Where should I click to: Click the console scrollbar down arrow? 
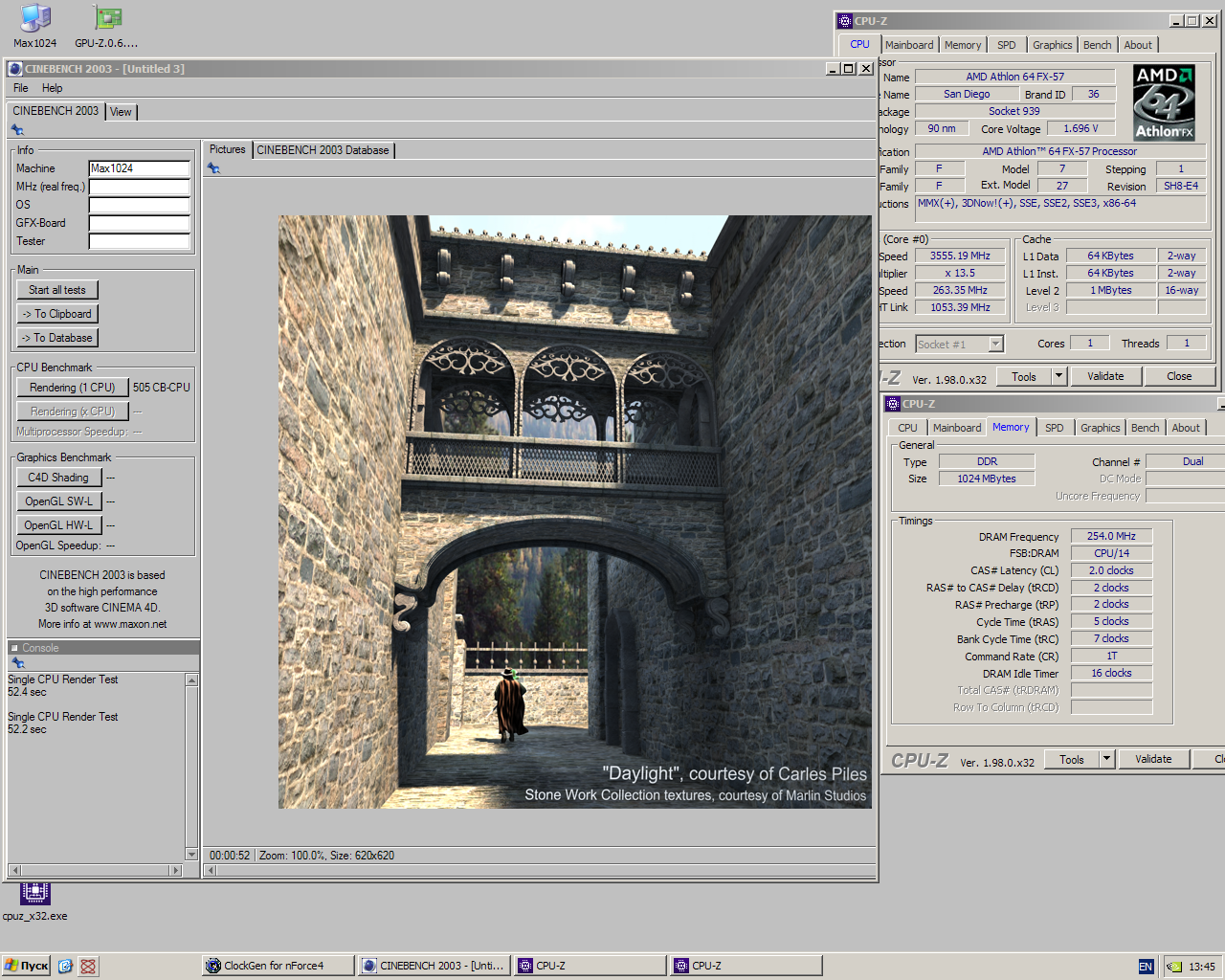tap(191, 855)
